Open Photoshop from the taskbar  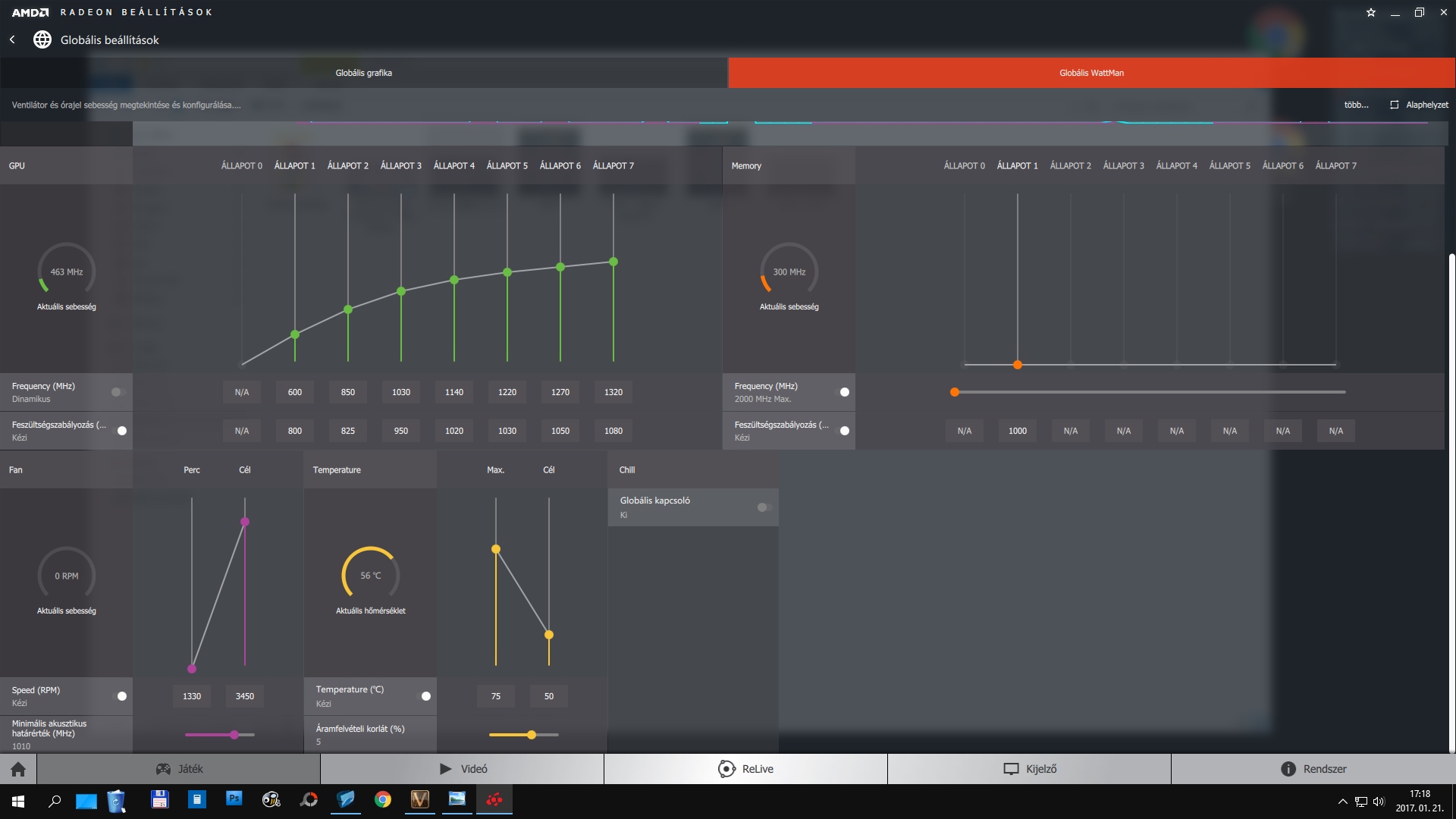tap(234, 799)
